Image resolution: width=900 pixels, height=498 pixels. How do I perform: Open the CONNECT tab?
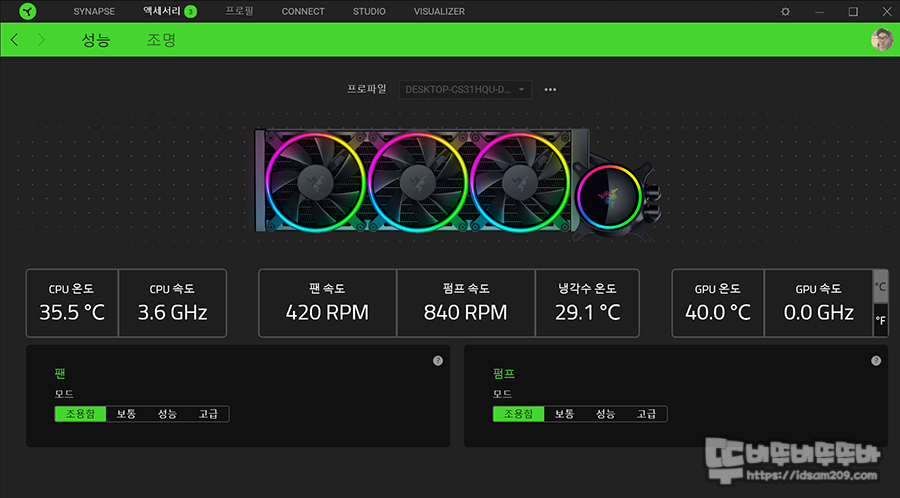coord(303,11)
